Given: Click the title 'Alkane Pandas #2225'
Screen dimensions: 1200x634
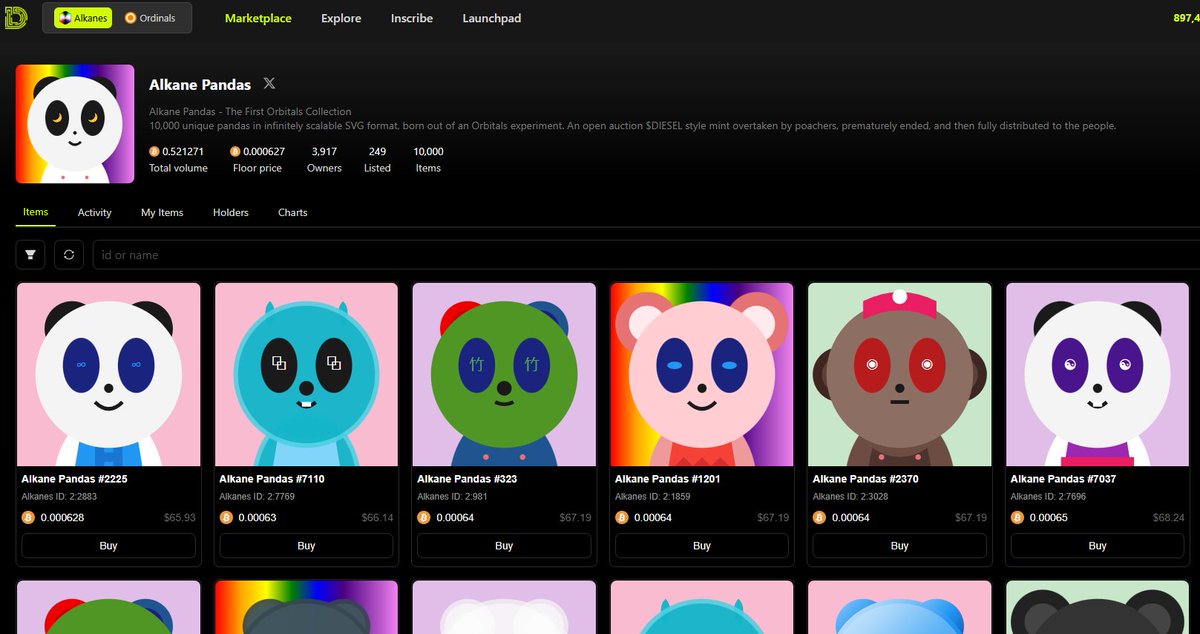Looking at the screenshot, I should (x=74, y=480).
